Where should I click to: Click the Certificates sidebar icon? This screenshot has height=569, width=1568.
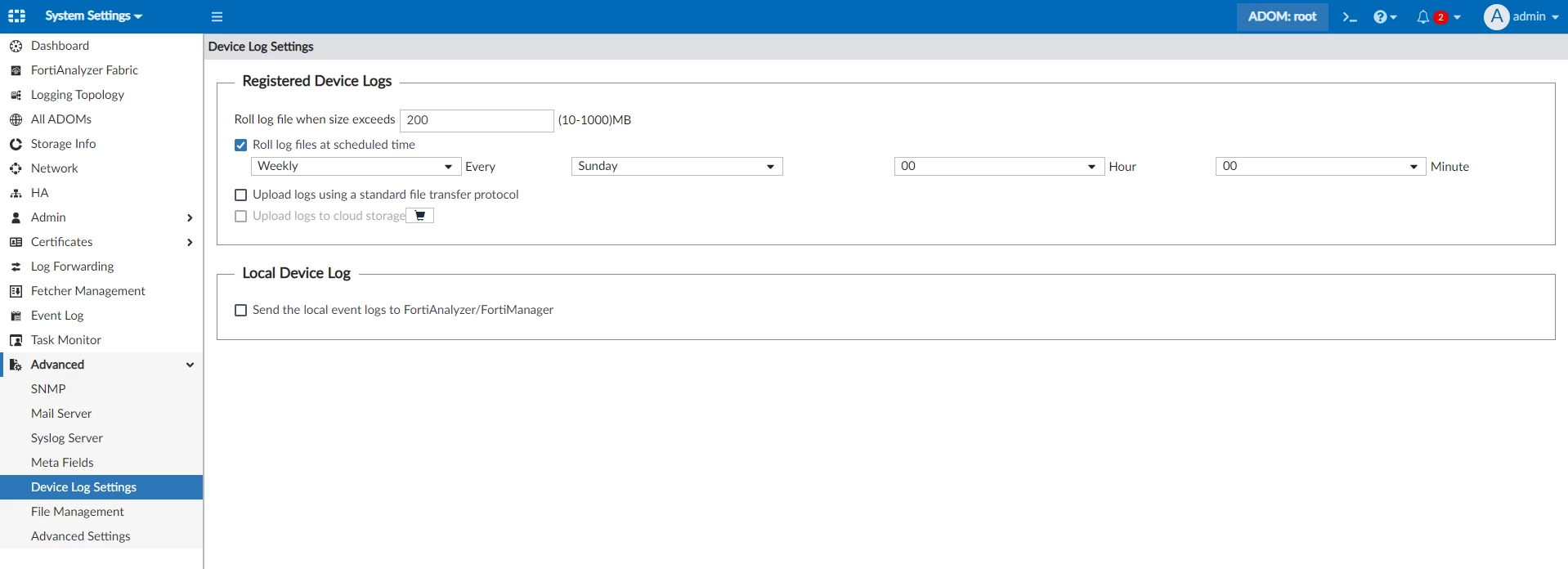[x=16, y=242]
